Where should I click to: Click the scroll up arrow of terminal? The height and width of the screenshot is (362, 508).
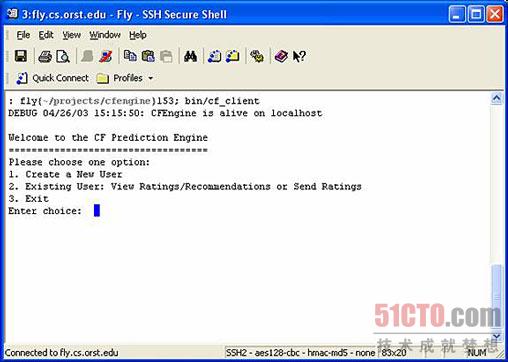496,98
